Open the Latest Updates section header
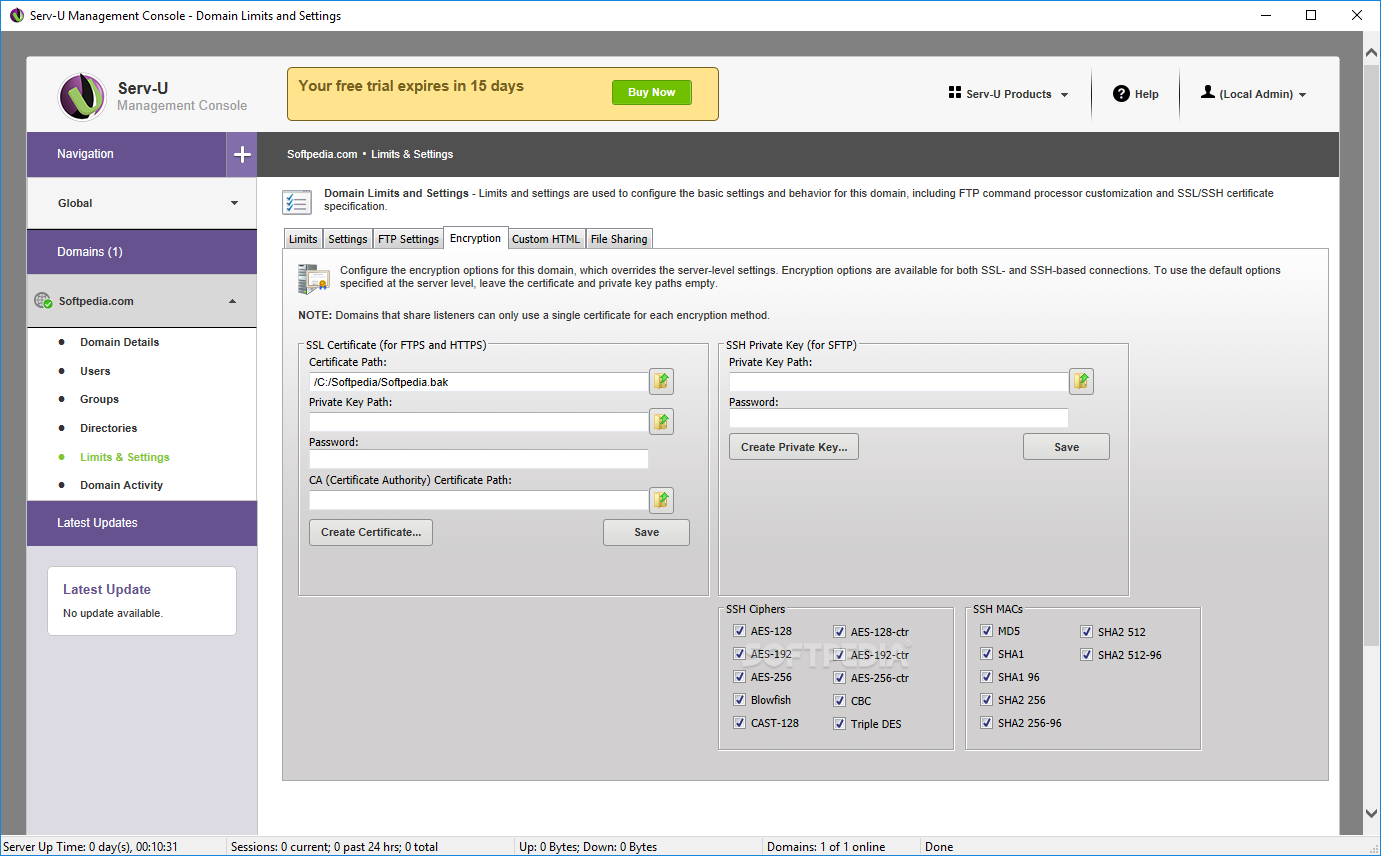1381x856 pixels. tap(142, 523)
